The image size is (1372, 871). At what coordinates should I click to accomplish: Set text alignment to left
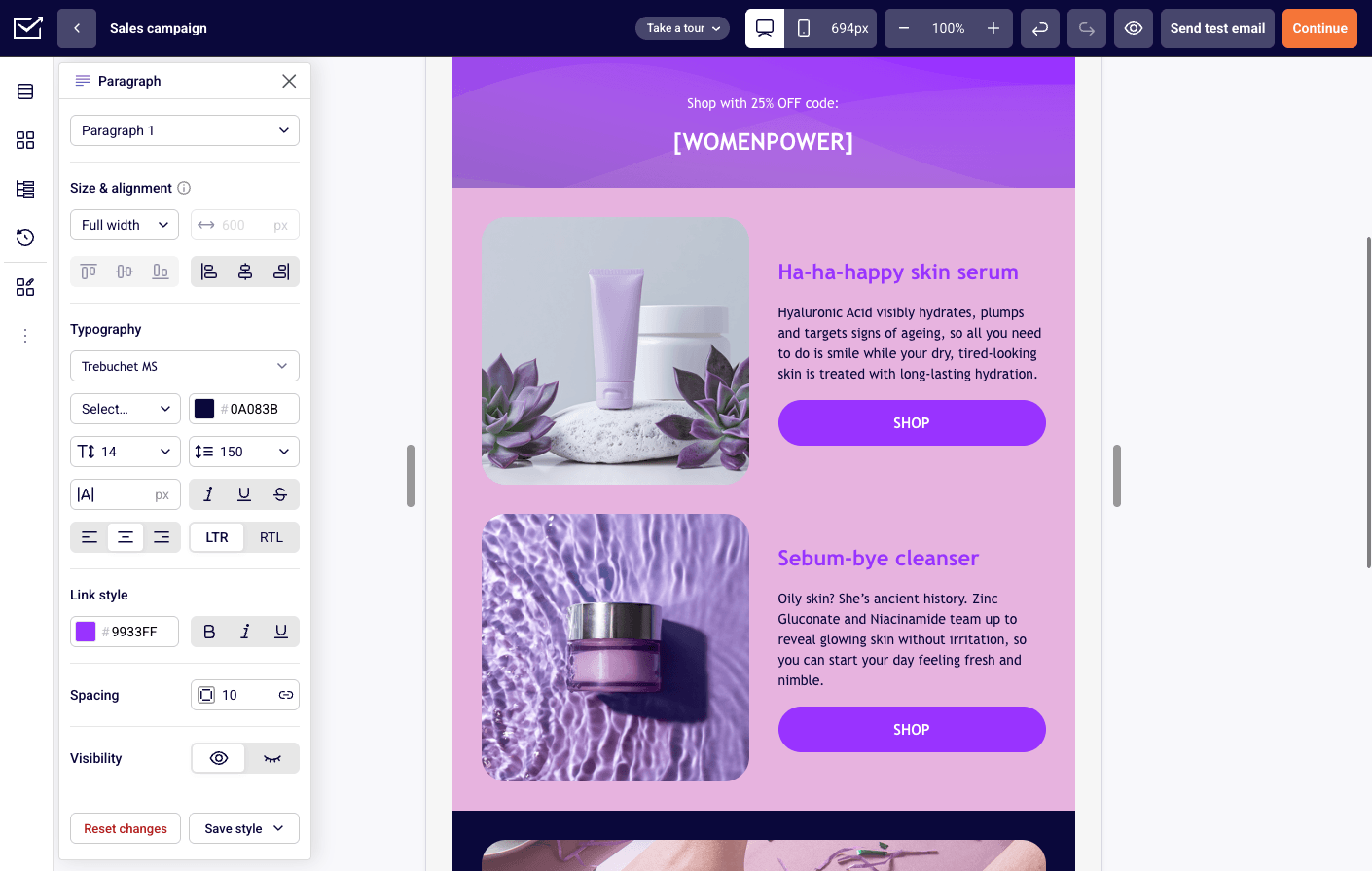pyautogui.click(x=90, y=537)
